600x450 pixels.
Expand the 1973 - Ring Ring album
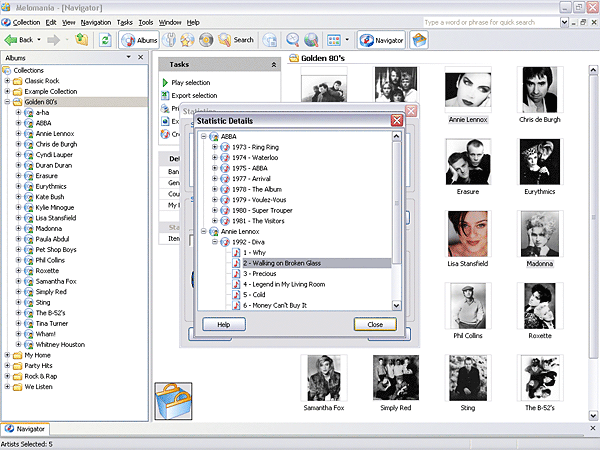pos(213,147)
